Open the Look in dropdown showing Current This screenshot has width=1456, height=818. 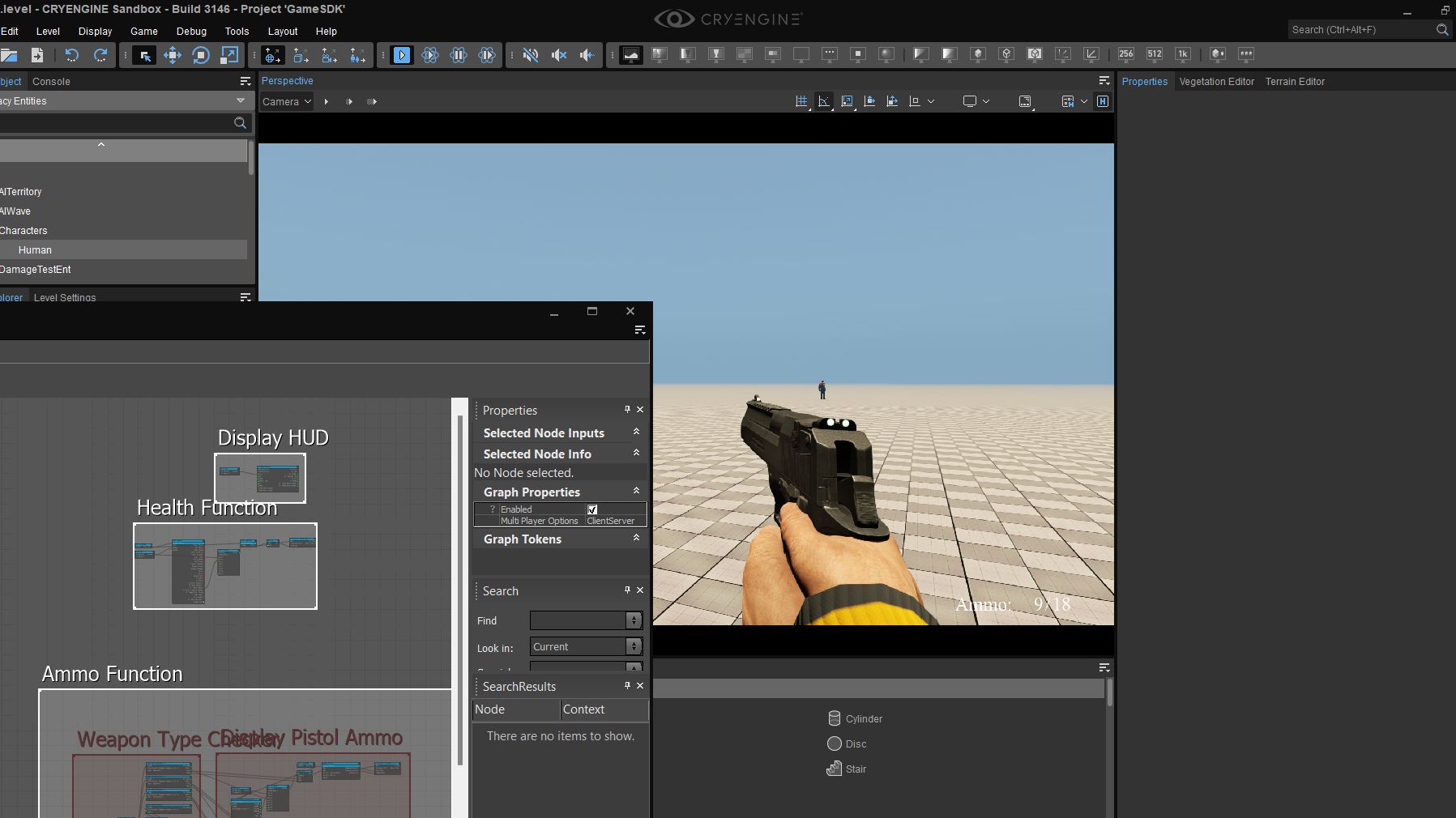[x=585, y=646]
